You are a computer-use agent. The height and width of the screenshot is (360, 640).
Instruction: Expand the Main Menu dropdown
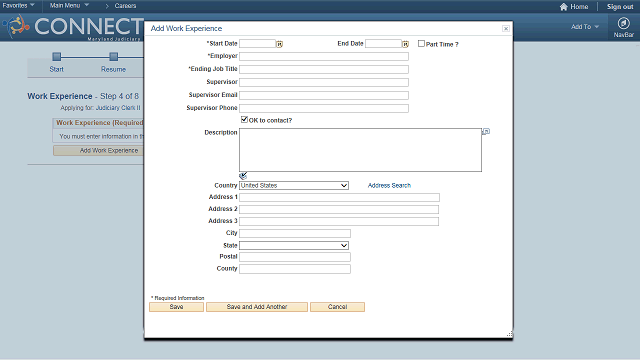pos(69,5)
